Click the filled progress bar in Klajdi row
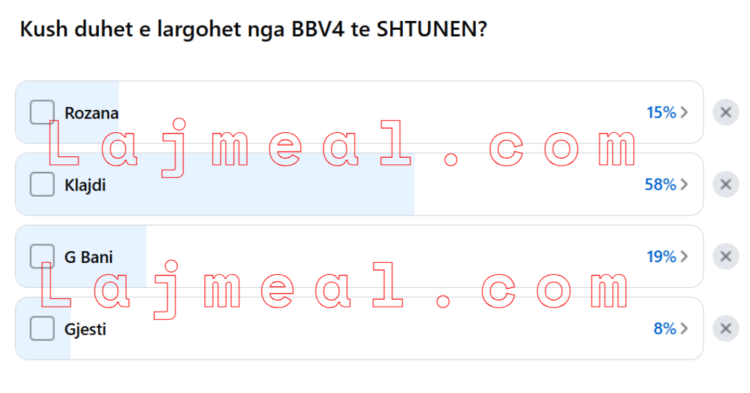The width and height of the screenshot is (750, 393). pyautogui.click(x=215, y=185)
